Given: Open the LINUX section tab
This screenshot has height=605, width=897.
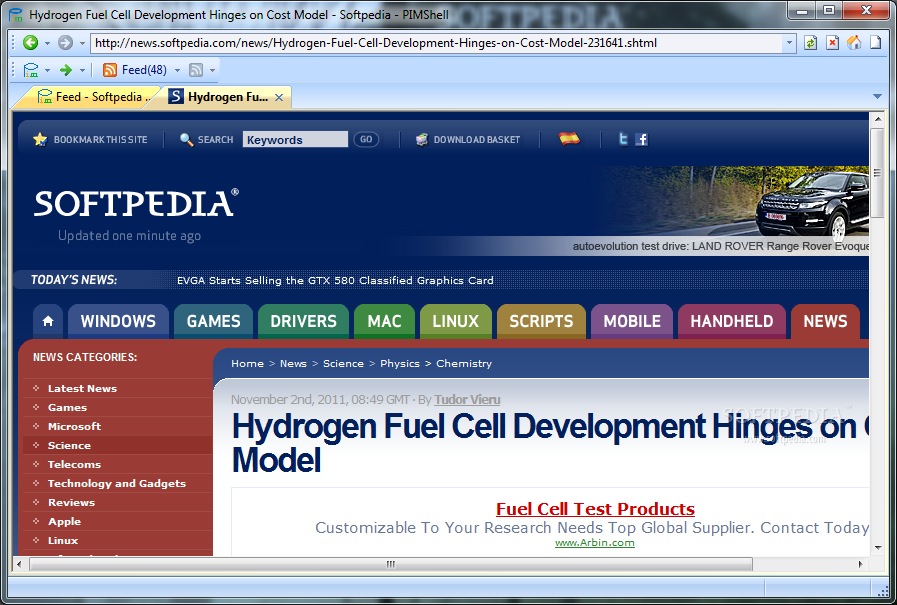Looking at the screenshot, I should [455, 321].
